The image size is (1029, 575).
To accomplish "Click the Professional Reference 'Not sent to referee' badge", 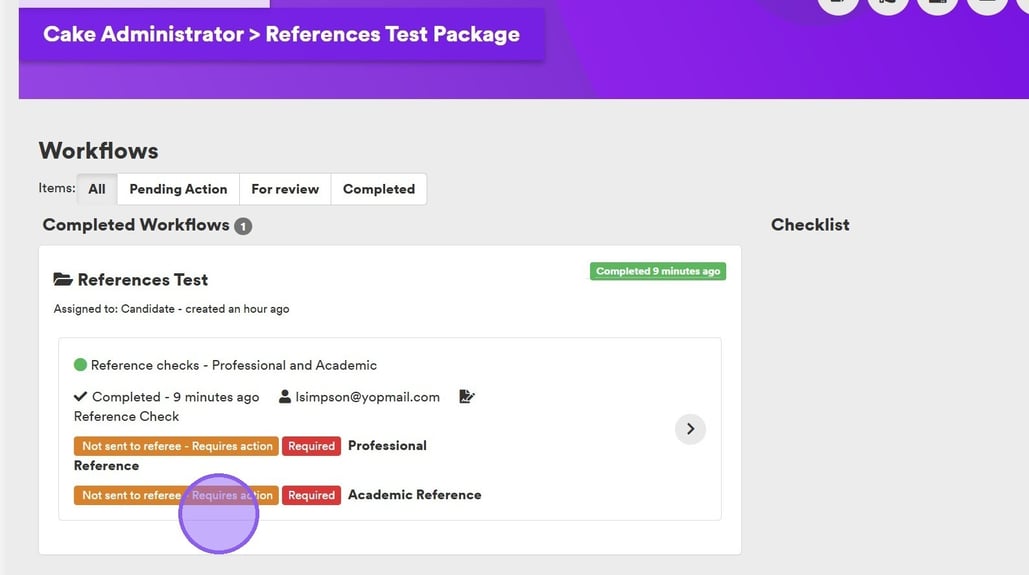I will coord(177,446).
